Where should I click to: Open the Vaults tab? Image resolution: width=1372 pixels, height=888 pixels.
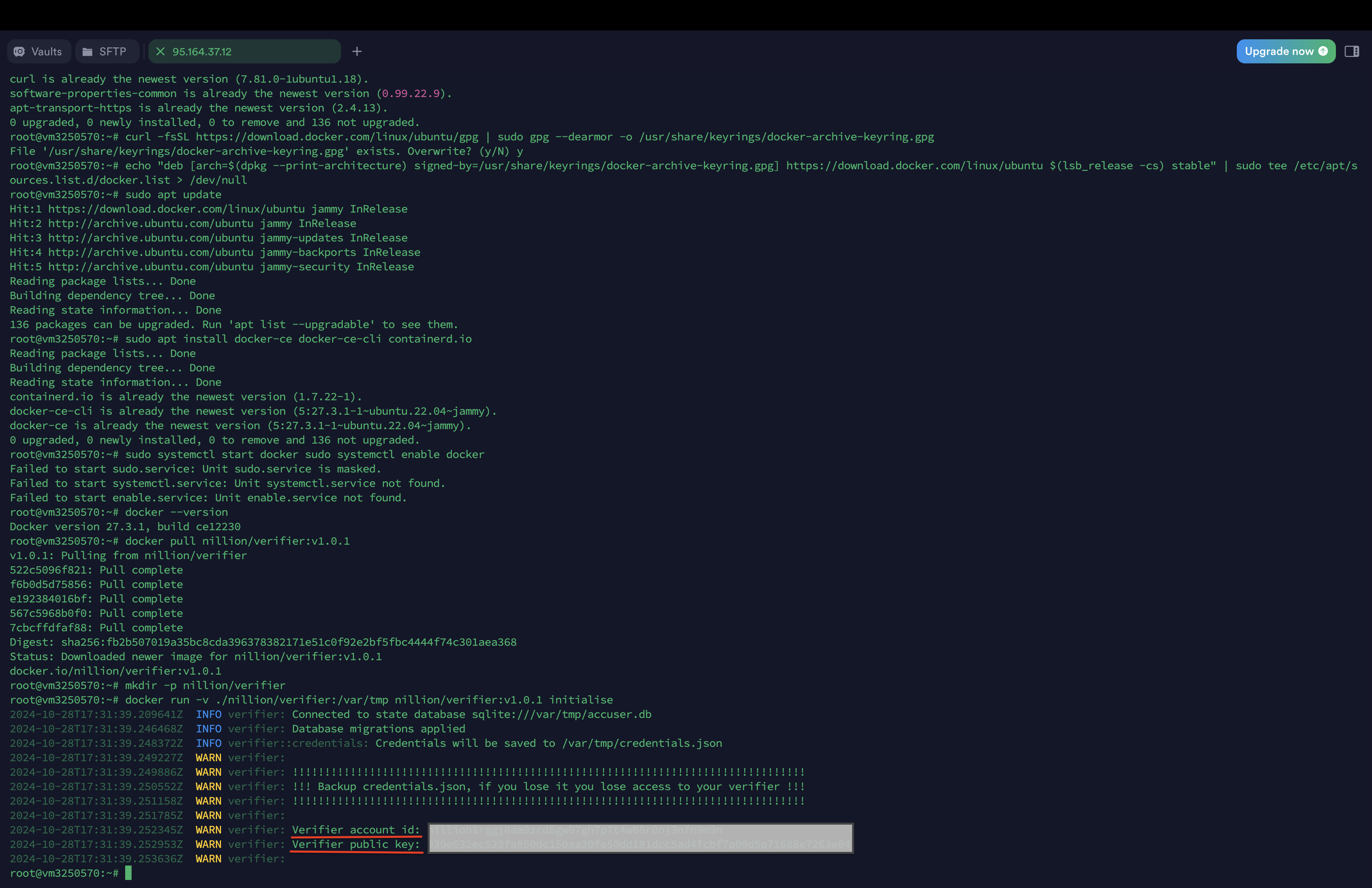[x=39, y=51]
